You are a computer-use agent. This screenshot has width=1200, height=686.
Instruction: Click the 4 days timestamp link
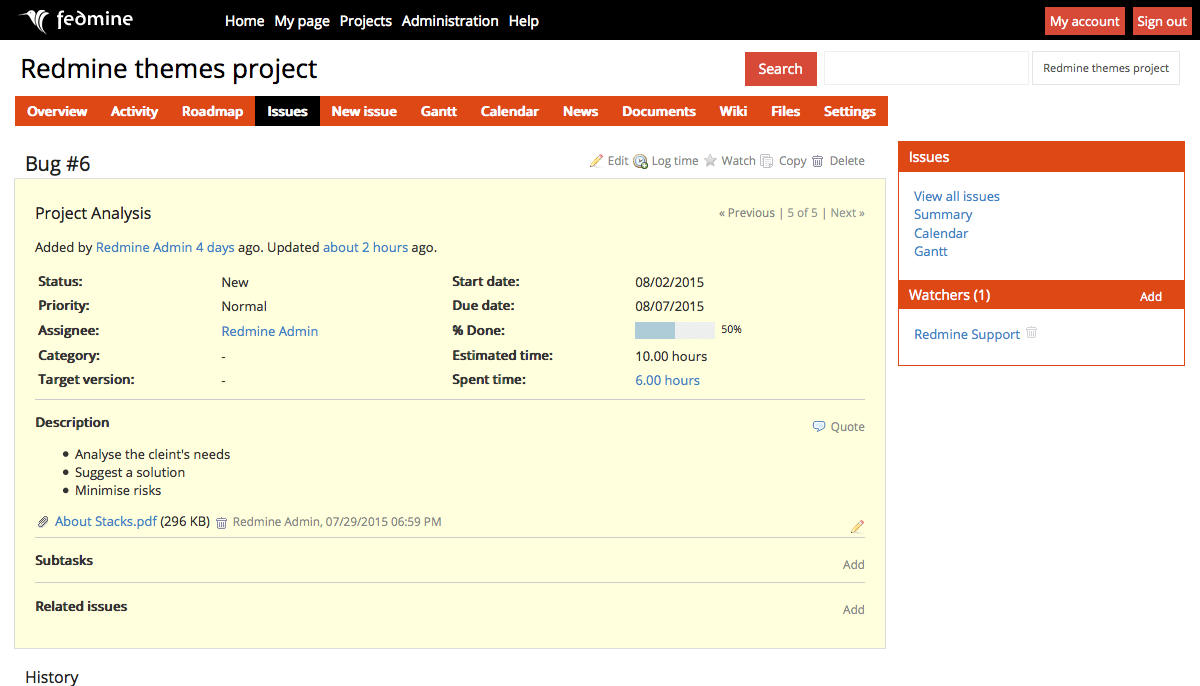click(x=215, y=247)
